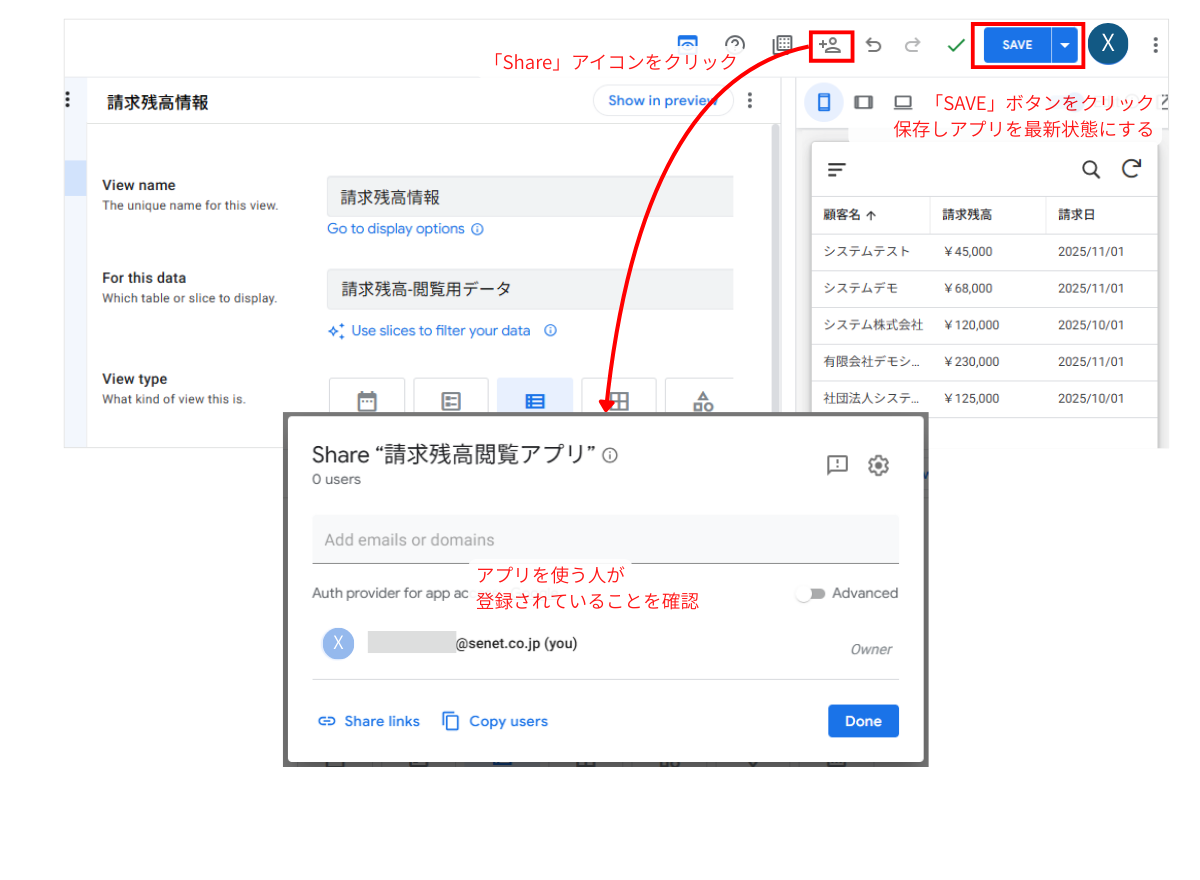1200x880 pixels.
Task: Click the undo icon in the toolbar
Action: [x=872, y=44]
